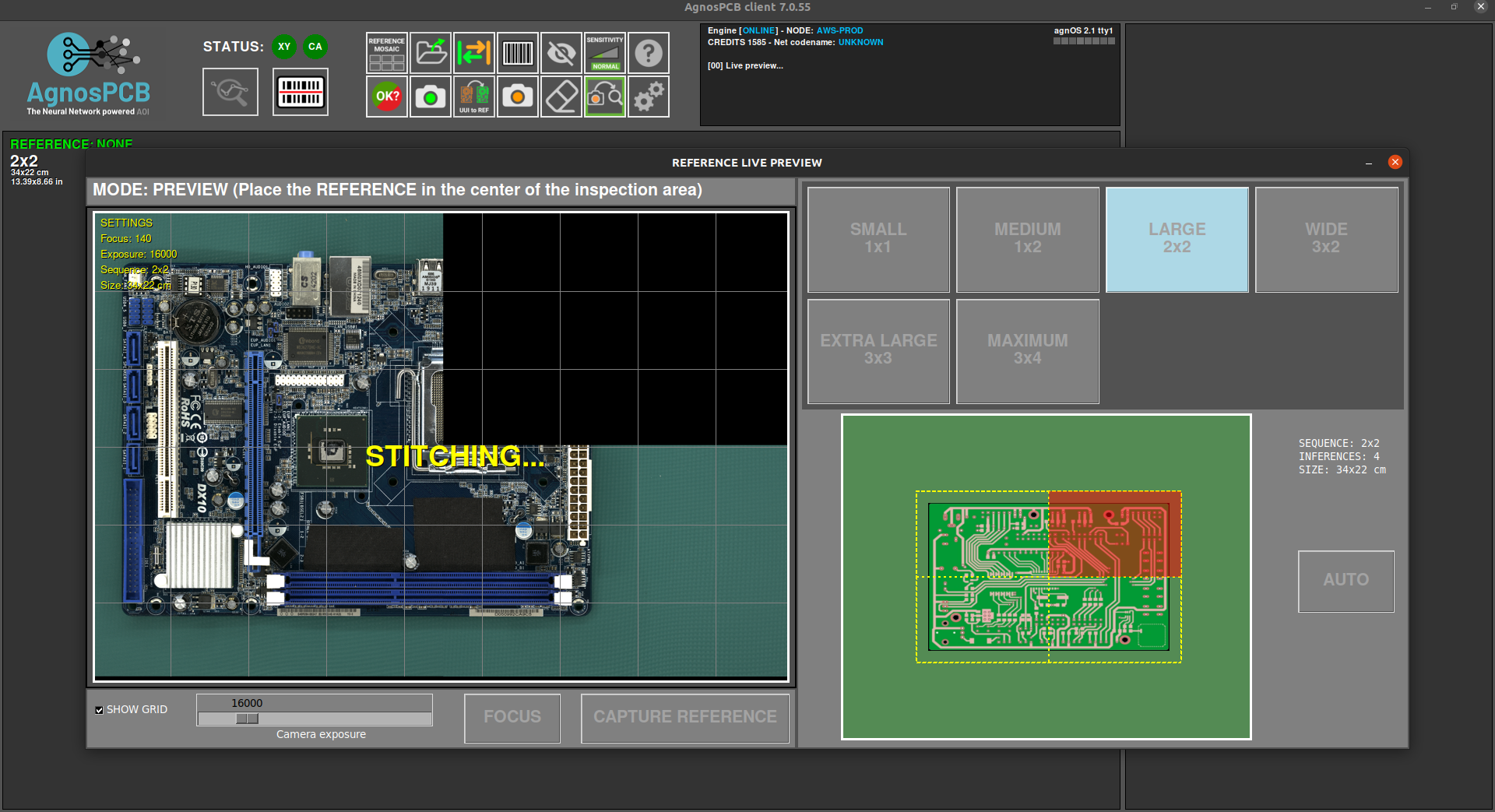The height and width of the screenshot is (812, 1495).
Task: Select the WIDE 3x2 size option
Action: 1326,239
